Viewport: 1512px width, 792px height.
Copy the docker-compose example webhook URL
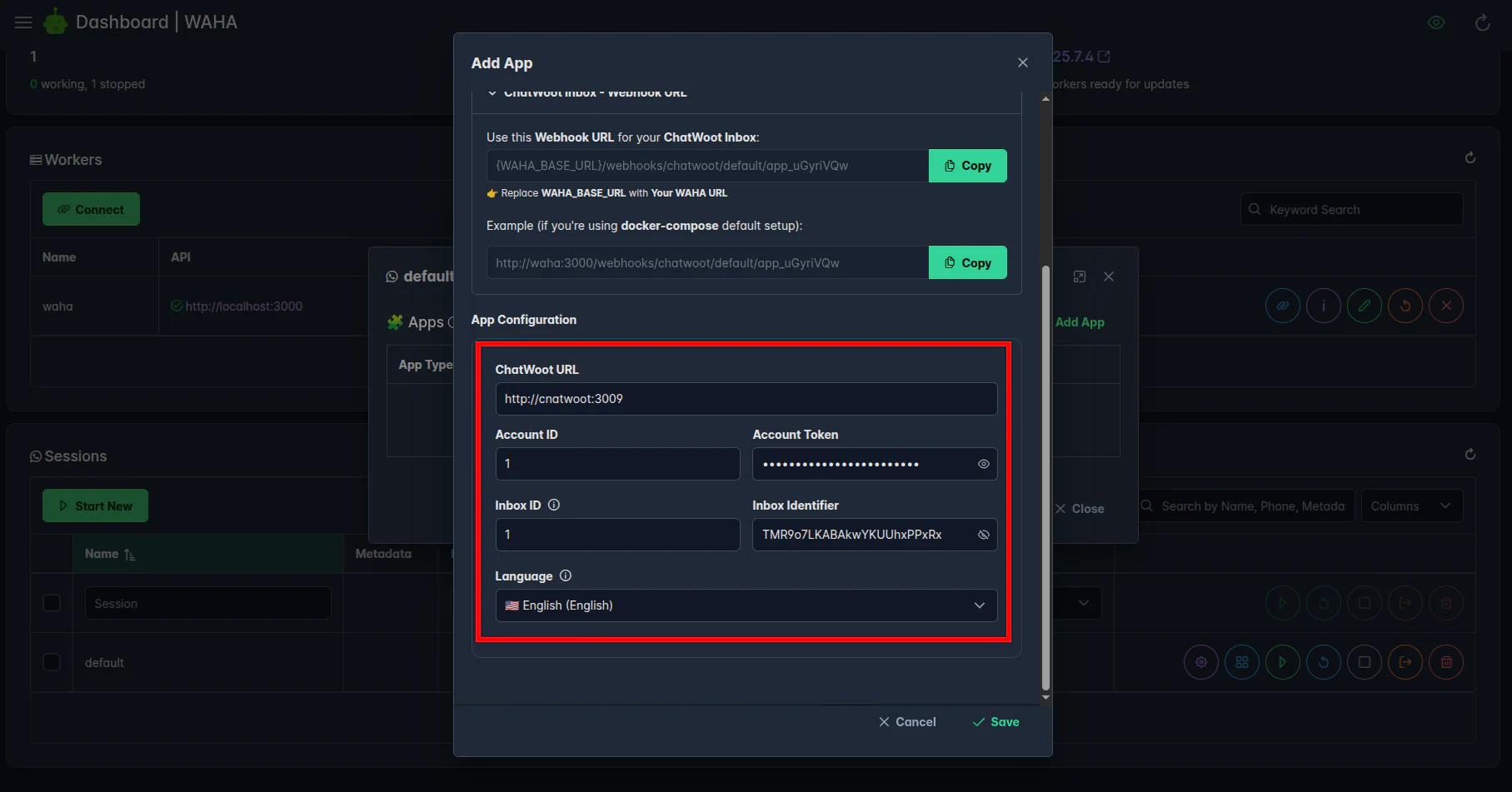coord(968,262)
